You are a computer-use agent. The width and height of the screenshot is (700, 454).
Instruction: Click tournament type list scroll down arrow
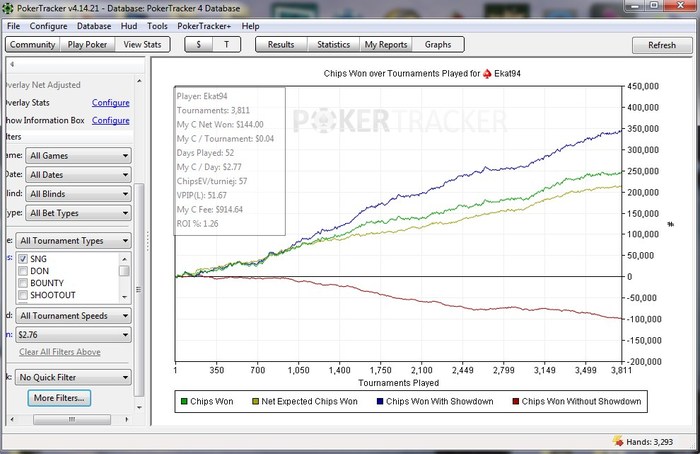tap(125, 297)
